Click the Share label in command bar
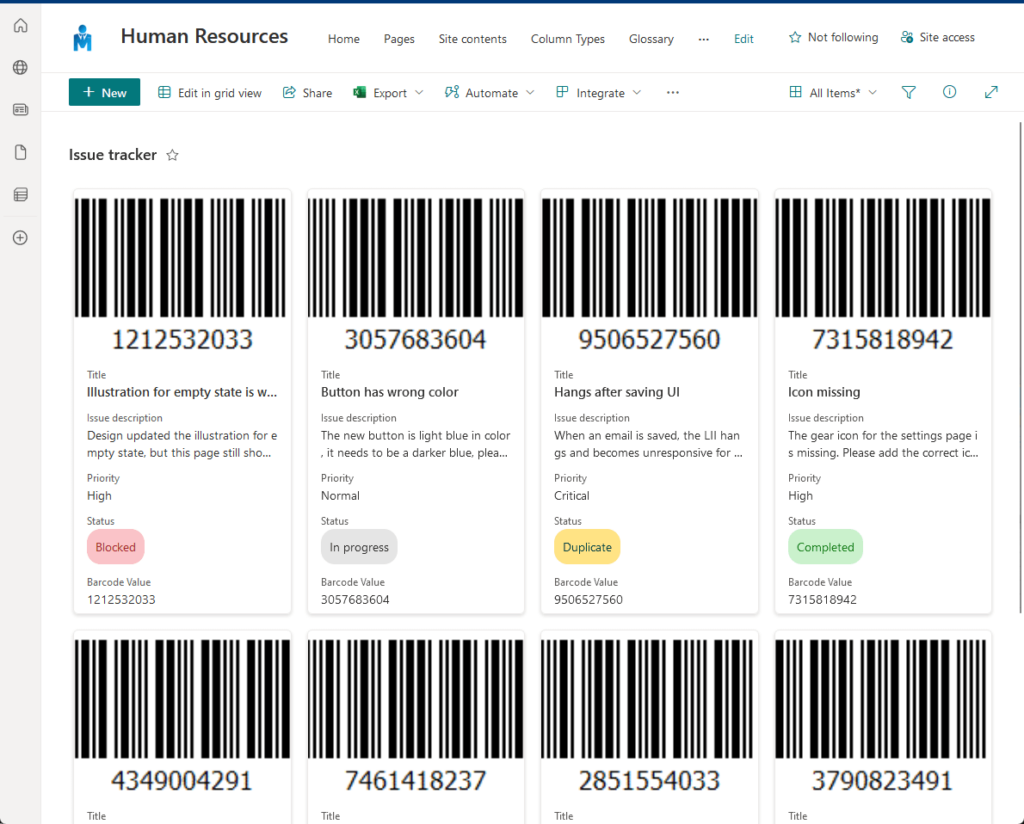 point(317,93)
